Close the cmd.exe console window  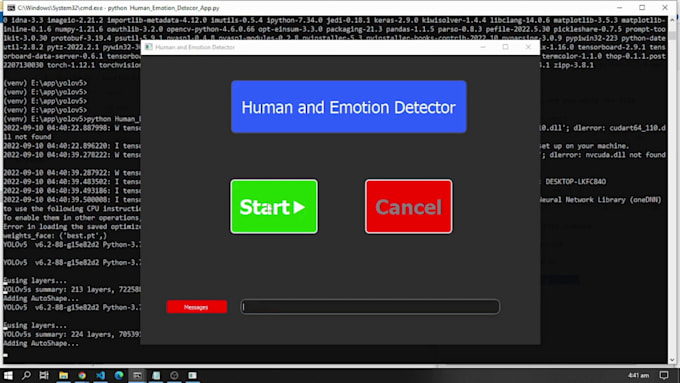coord(664,8)
